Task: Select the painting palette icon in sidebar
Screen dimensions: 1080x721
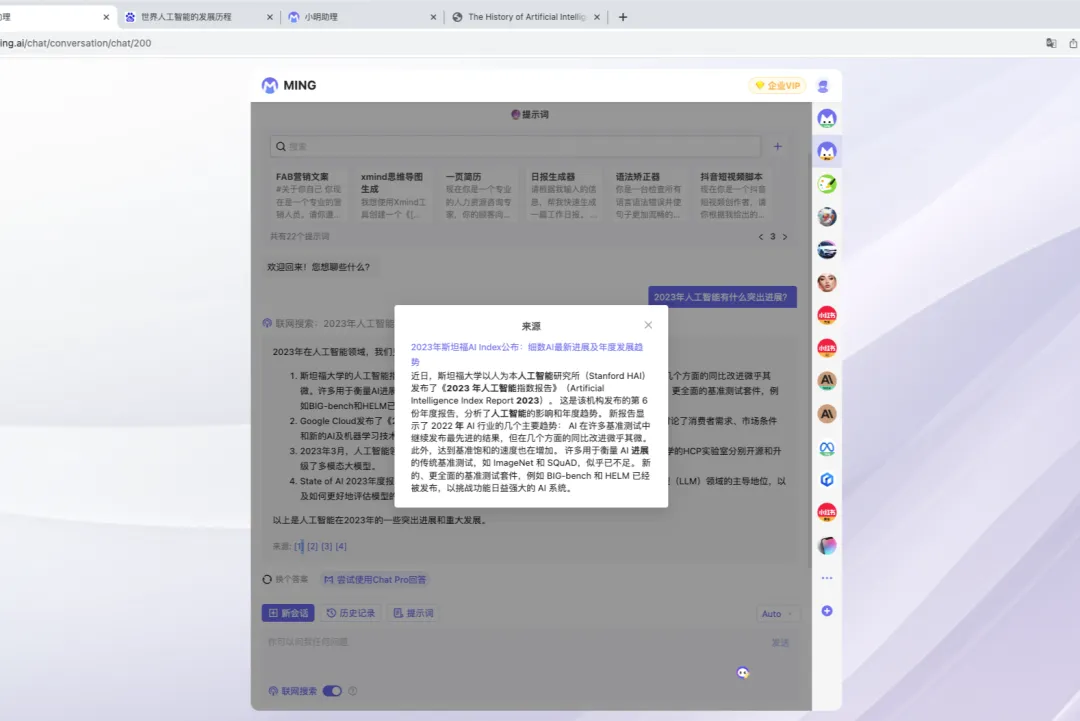Action: 826,183
